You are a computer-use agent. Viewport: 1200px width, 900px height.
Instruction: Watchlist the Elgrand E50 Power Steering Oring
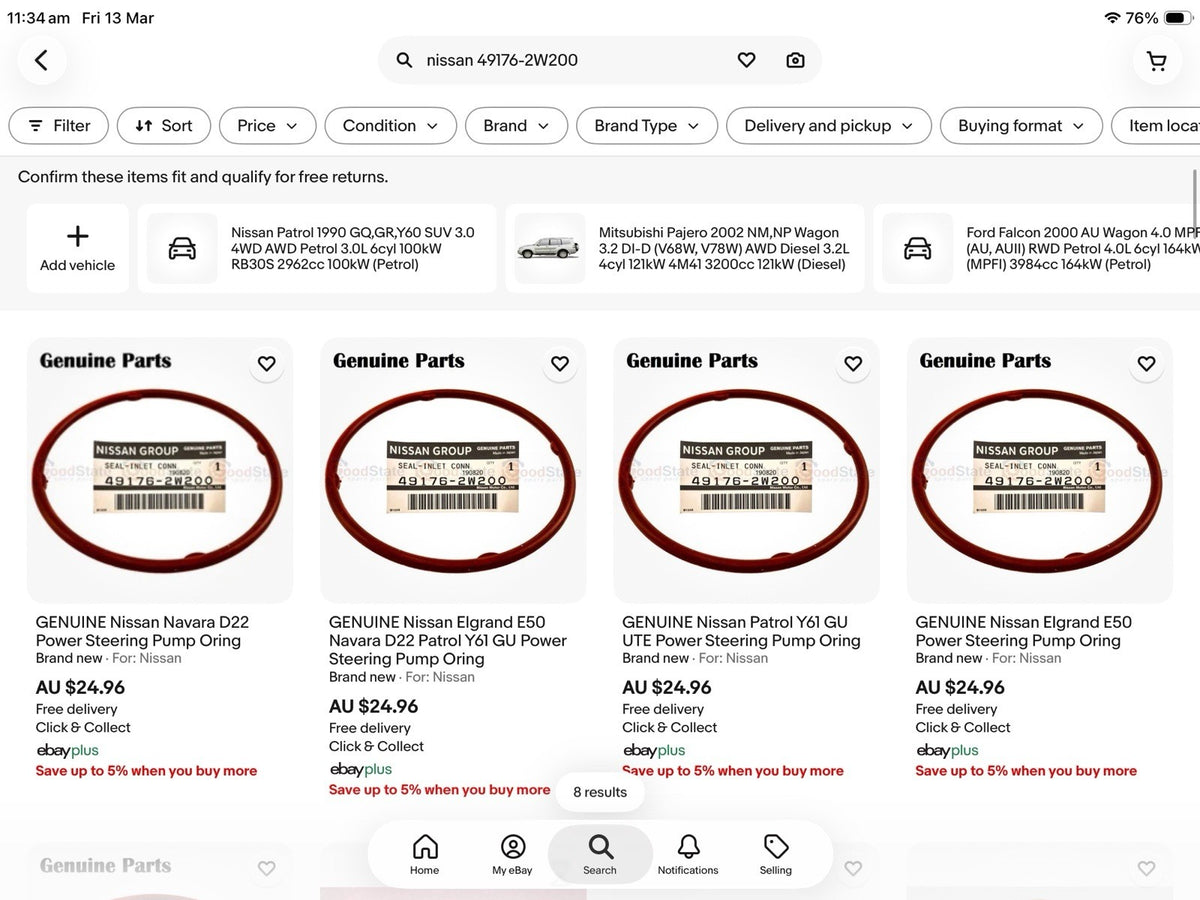pyautogui.click(x=1146, y=364)
